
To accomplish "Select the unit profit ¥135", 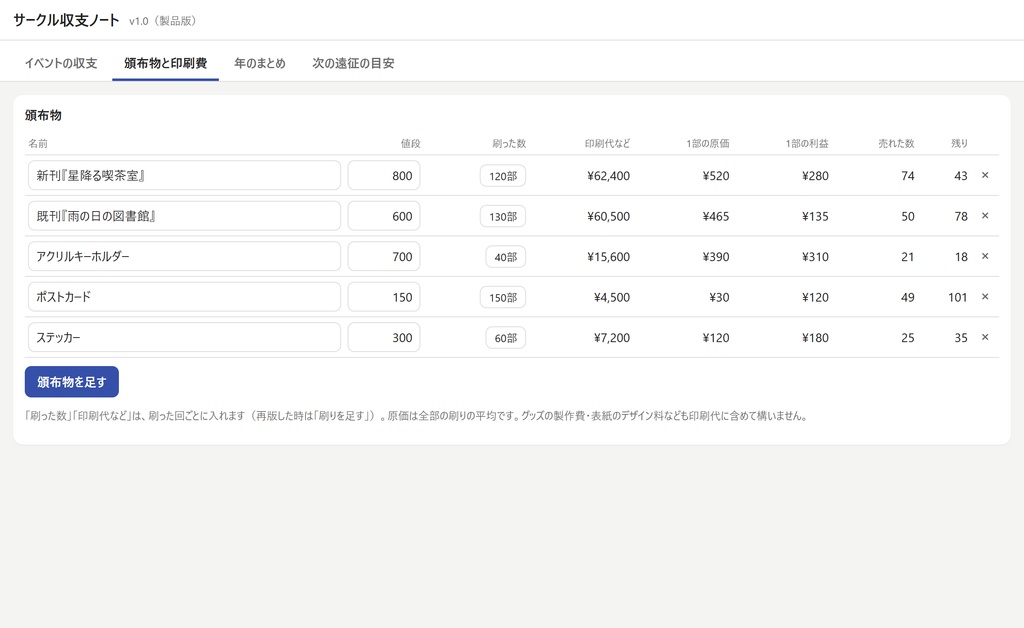I will tap(815, 216).
